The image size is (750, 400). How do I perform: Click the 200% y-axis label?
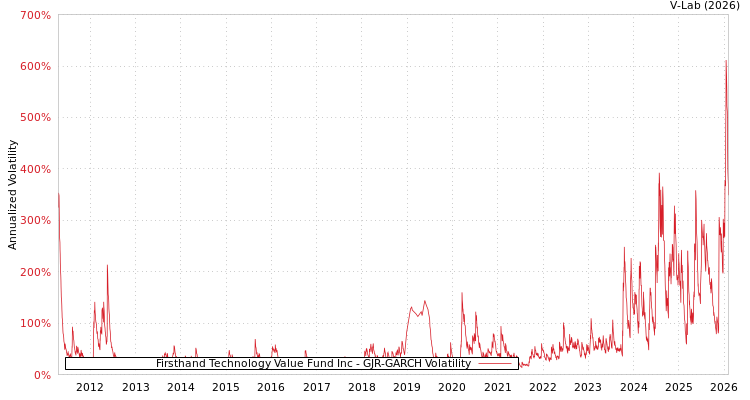pyautogui.click(x=35, y=272)
